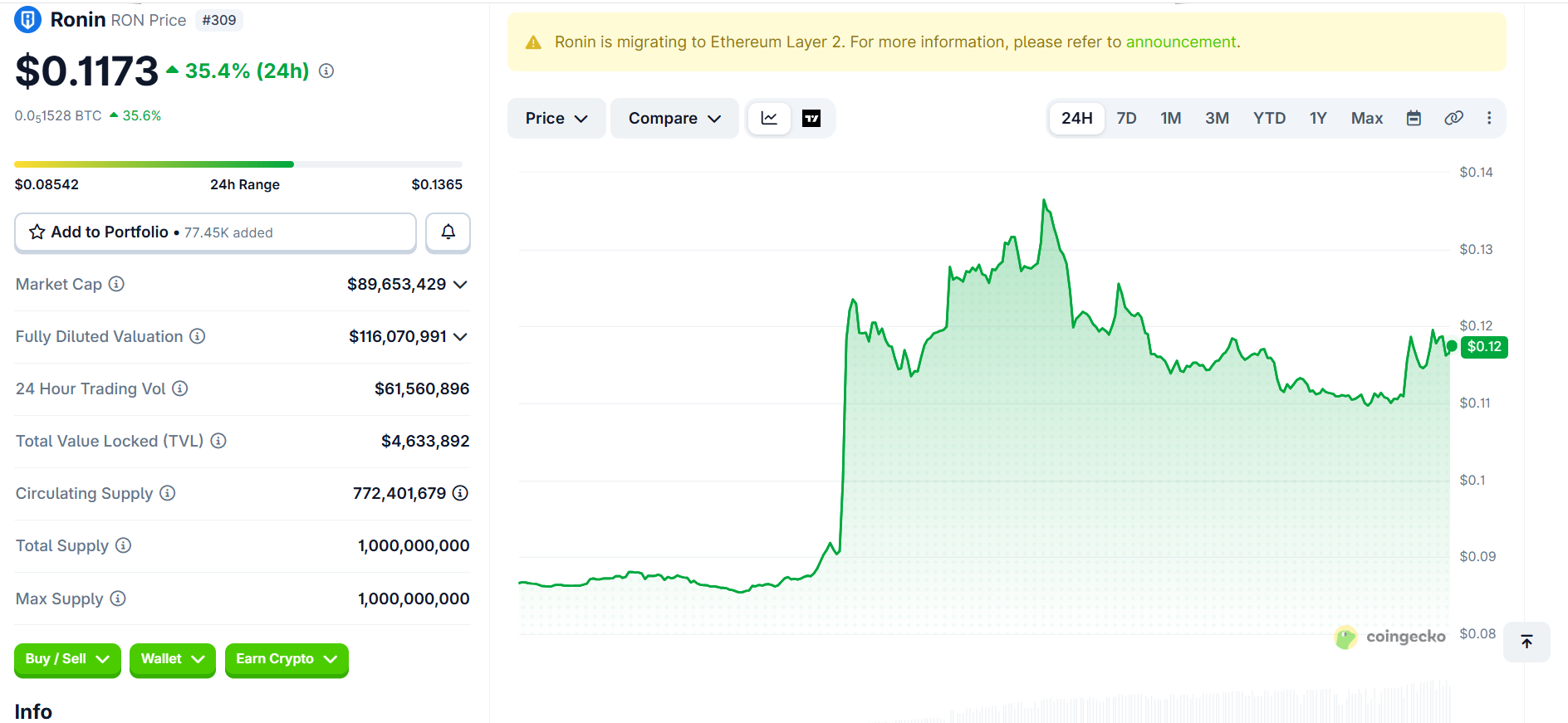Click the green current price dot on chart
This screenshot has width=1568, height=723.
pyautogui.click(x=1451, y=346)
